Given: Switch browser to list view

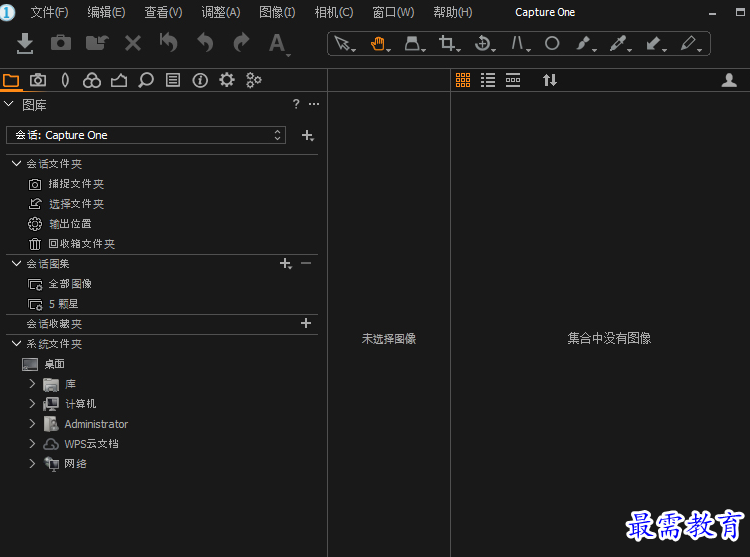Looking at the screenshot, I should click(488, 80).
